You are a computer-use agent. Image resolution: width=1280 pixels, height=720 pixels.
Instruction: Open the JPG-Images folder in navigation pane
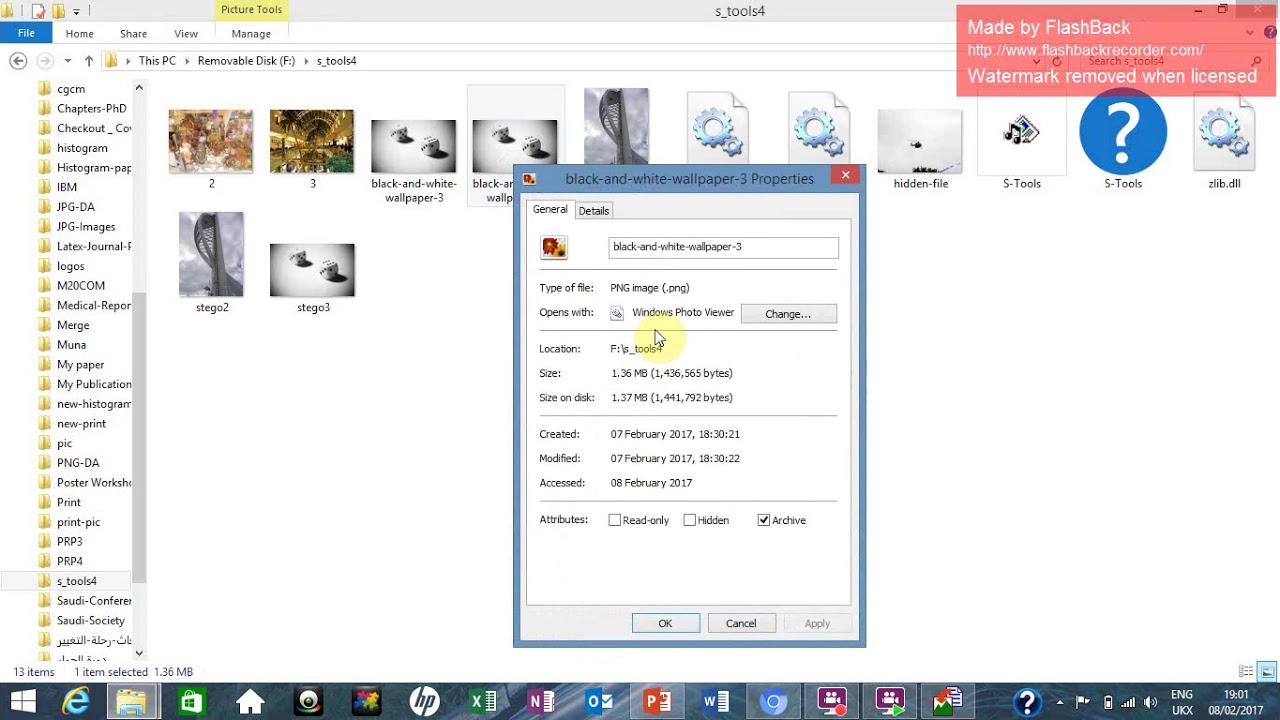(x=86, y=227)
